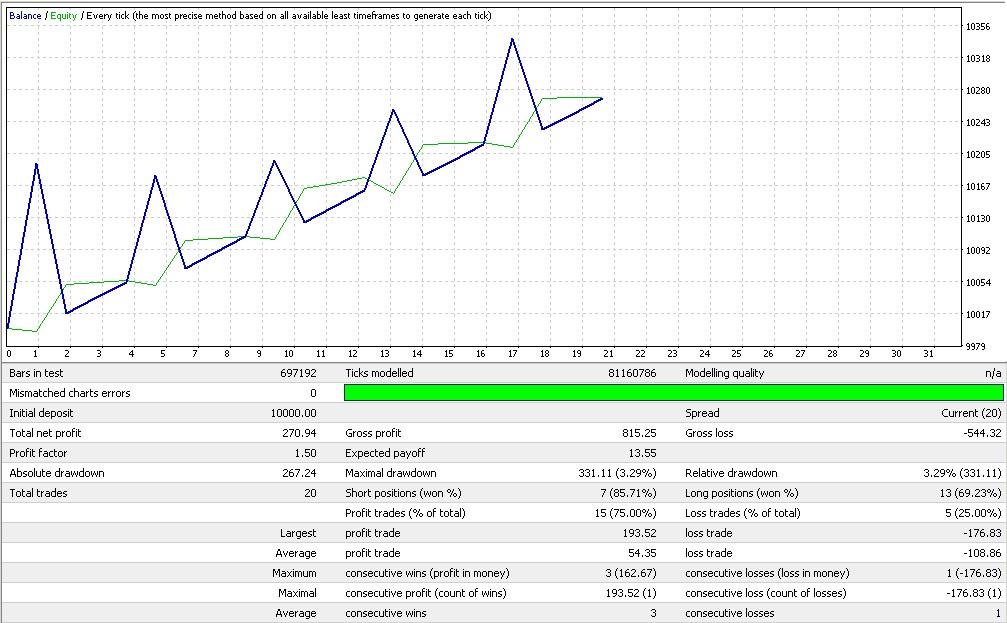Select the Modelling quality n/a value
The height and width of the screenshot is (623, 1007).
click(993, 373)
